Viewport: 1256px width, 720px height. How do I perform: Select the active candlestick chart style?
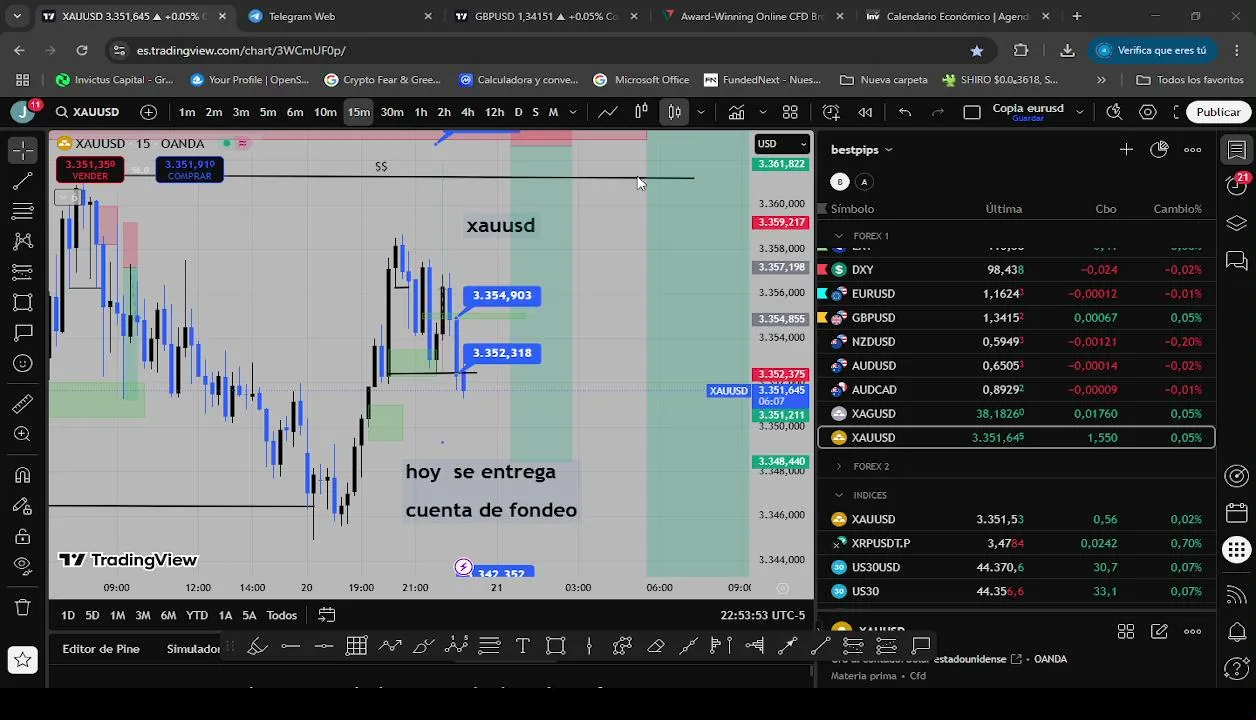pos(675,112)
